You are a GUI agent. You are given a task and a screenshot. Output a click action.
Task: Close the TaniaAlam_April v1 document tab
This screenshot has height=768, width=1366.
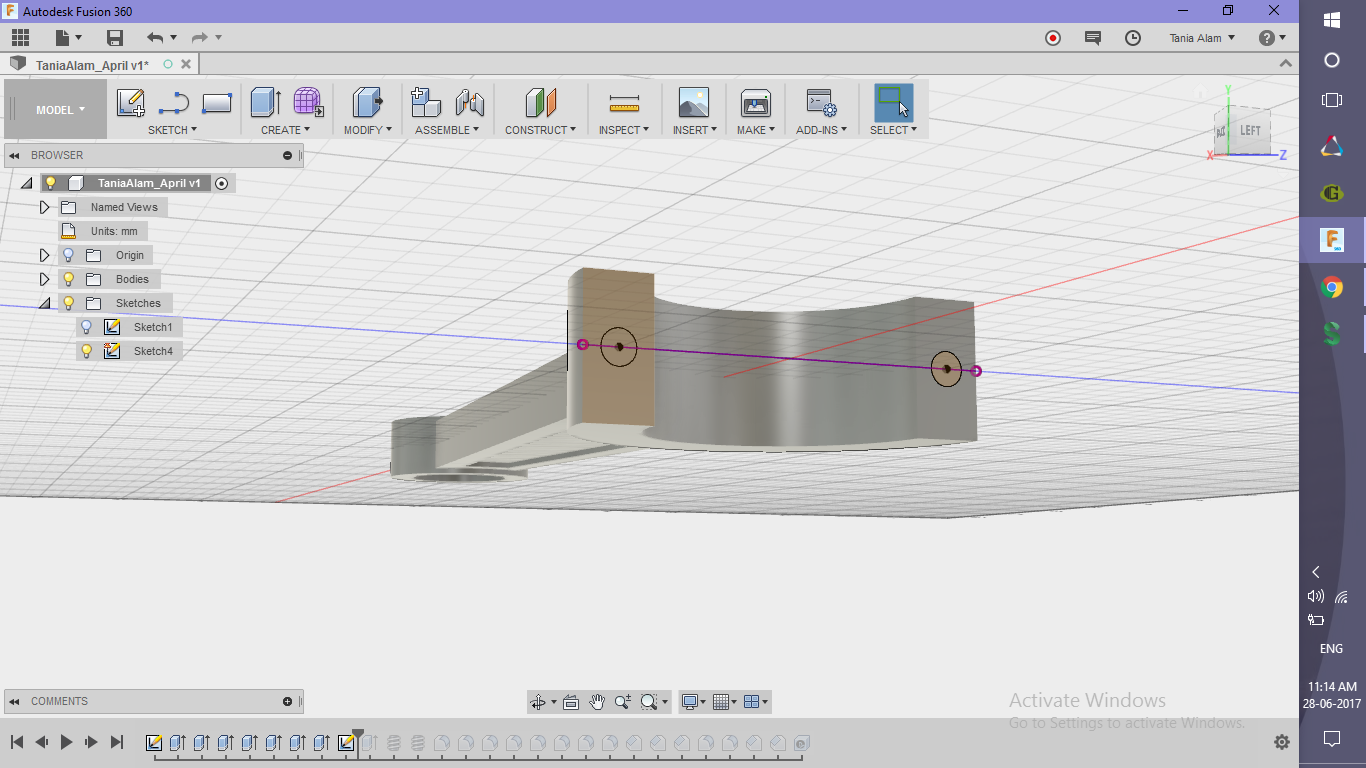coord(186,64)
